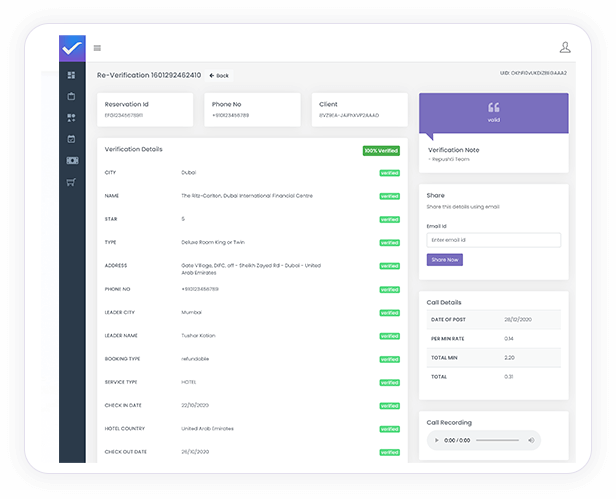
Task: Open the dashboard grid sidebar icon
Action: pos(72,75)
